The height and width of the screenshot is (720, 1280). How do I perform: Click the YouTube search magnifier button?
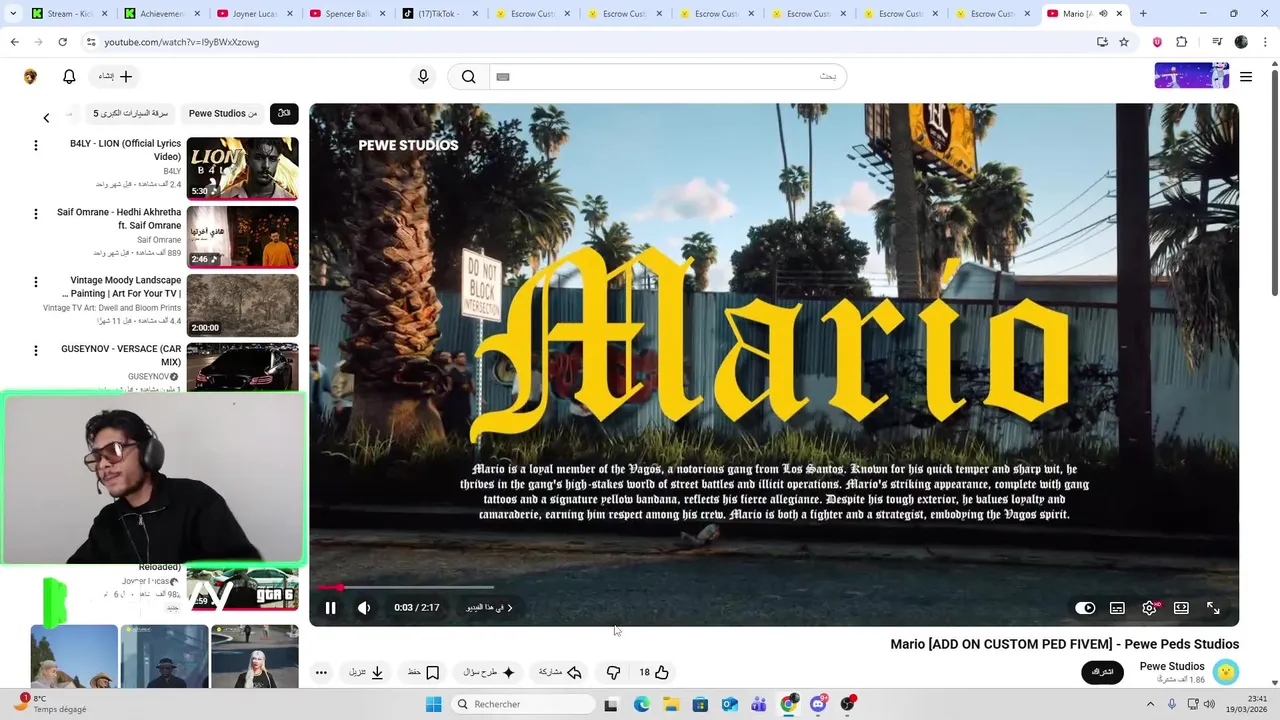coord(468,77)
